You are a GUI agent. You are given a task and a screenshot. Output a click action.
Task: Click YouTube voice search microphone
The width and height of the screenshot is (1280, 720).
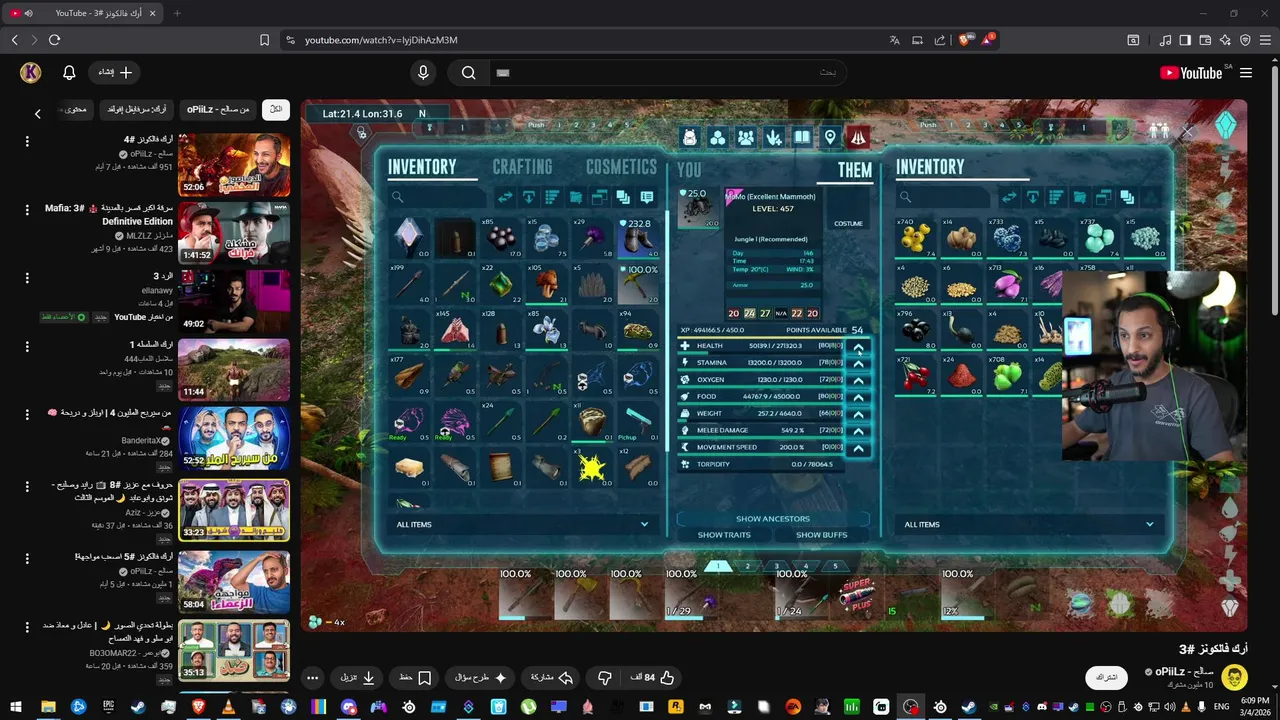click(423, 72)
